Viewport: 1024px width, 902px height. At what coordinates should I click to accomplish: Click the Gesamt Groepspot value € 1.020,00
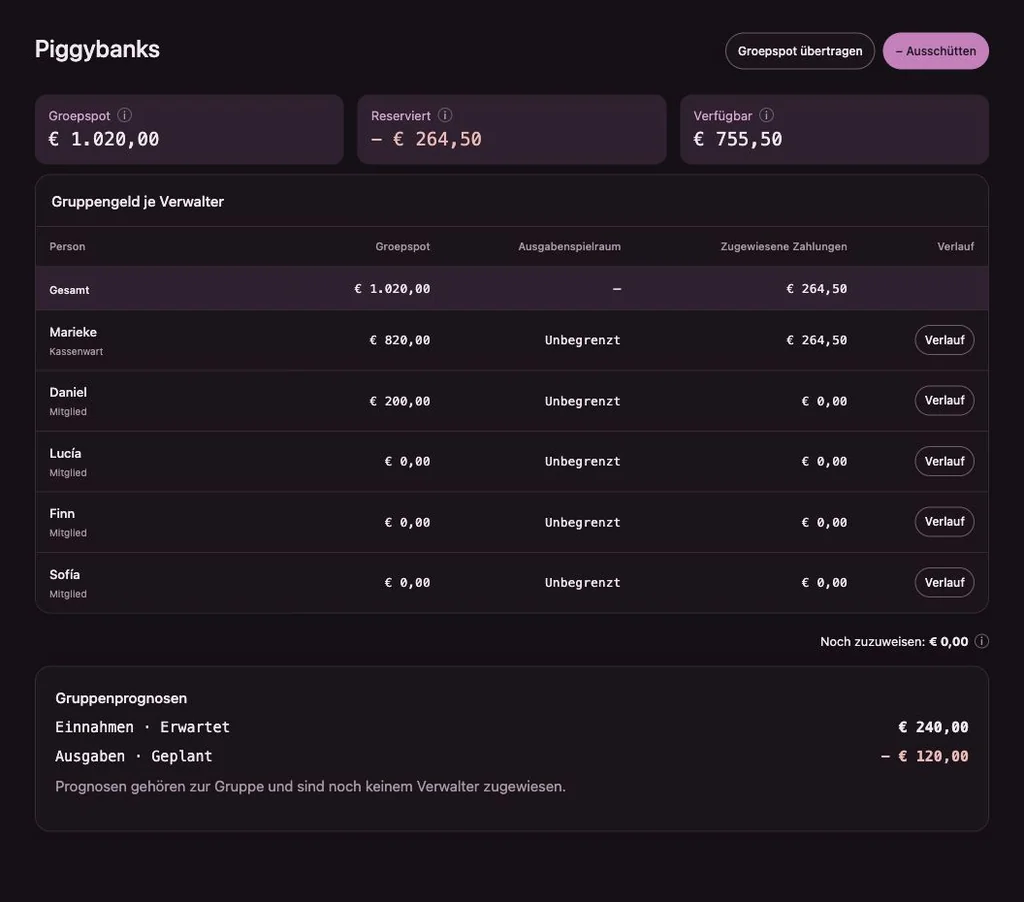(x=392, y=289)
